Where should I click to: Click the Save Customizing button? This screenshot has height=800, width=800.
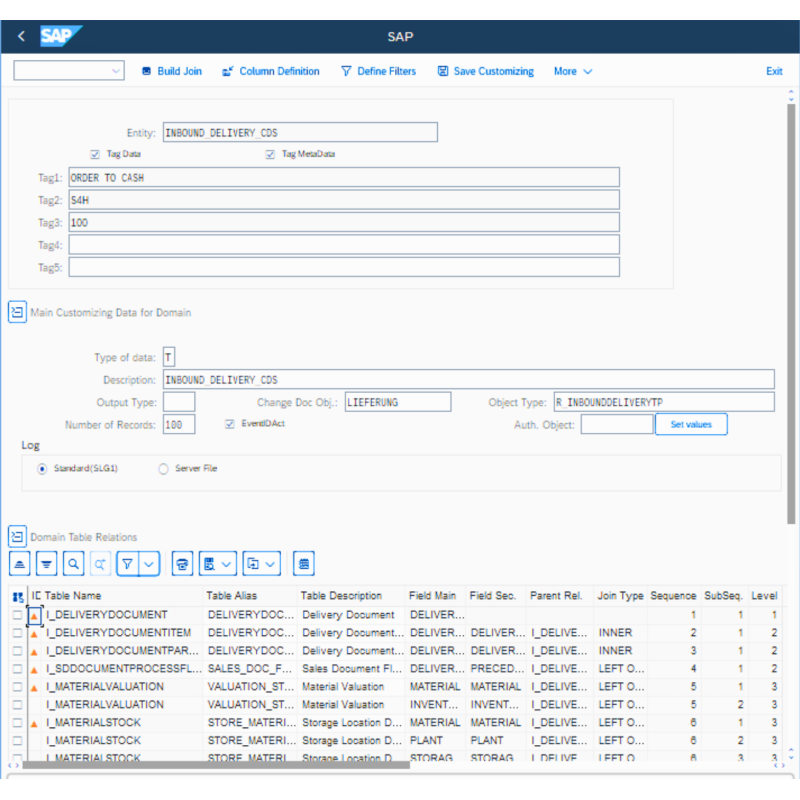tap(485, 71)
